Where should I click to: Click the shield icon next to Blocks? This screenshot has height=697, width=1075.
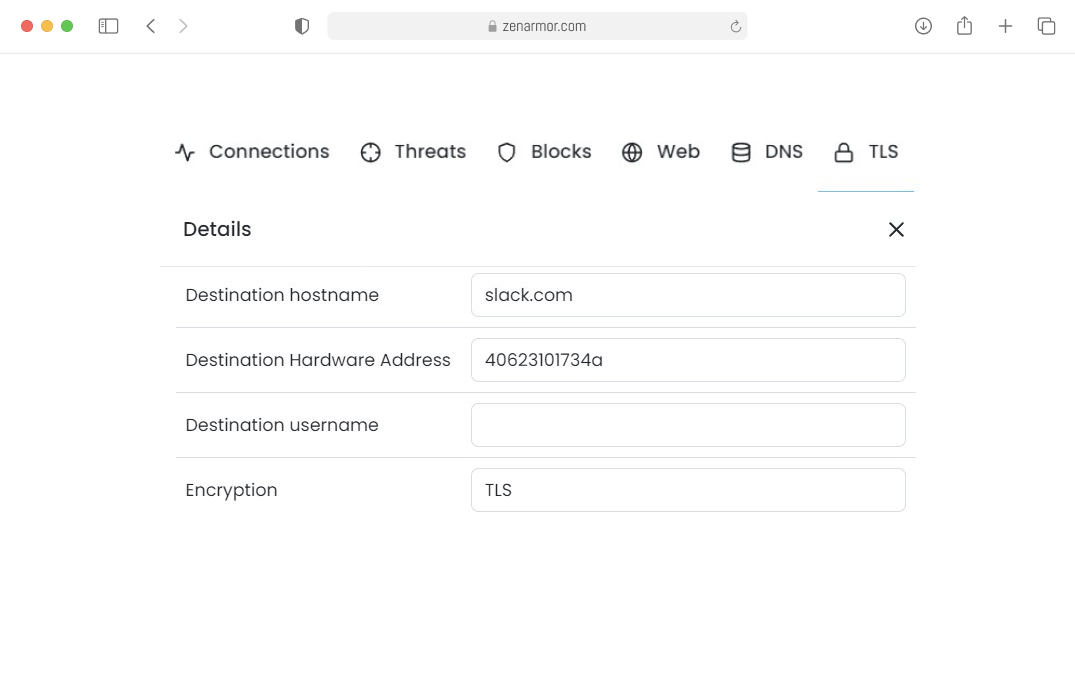tap(507, 152)
